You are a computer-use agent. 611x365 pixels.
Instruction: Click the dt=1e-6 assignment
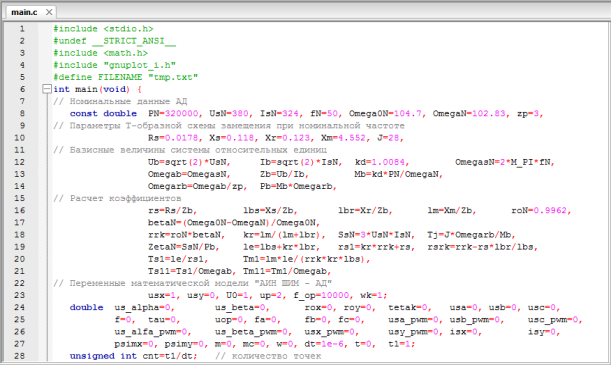[324, 344]
